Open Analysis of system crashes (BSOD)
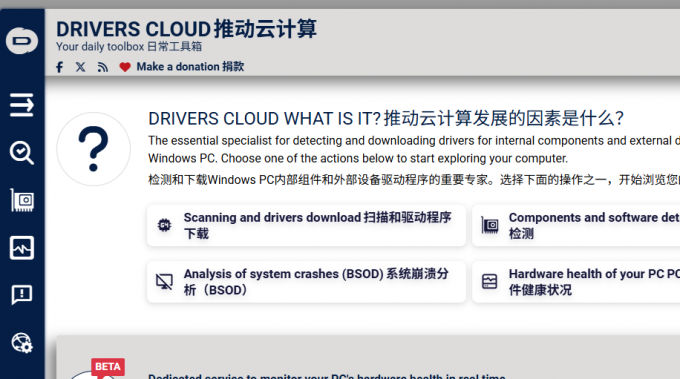 (x=306, y=282)
